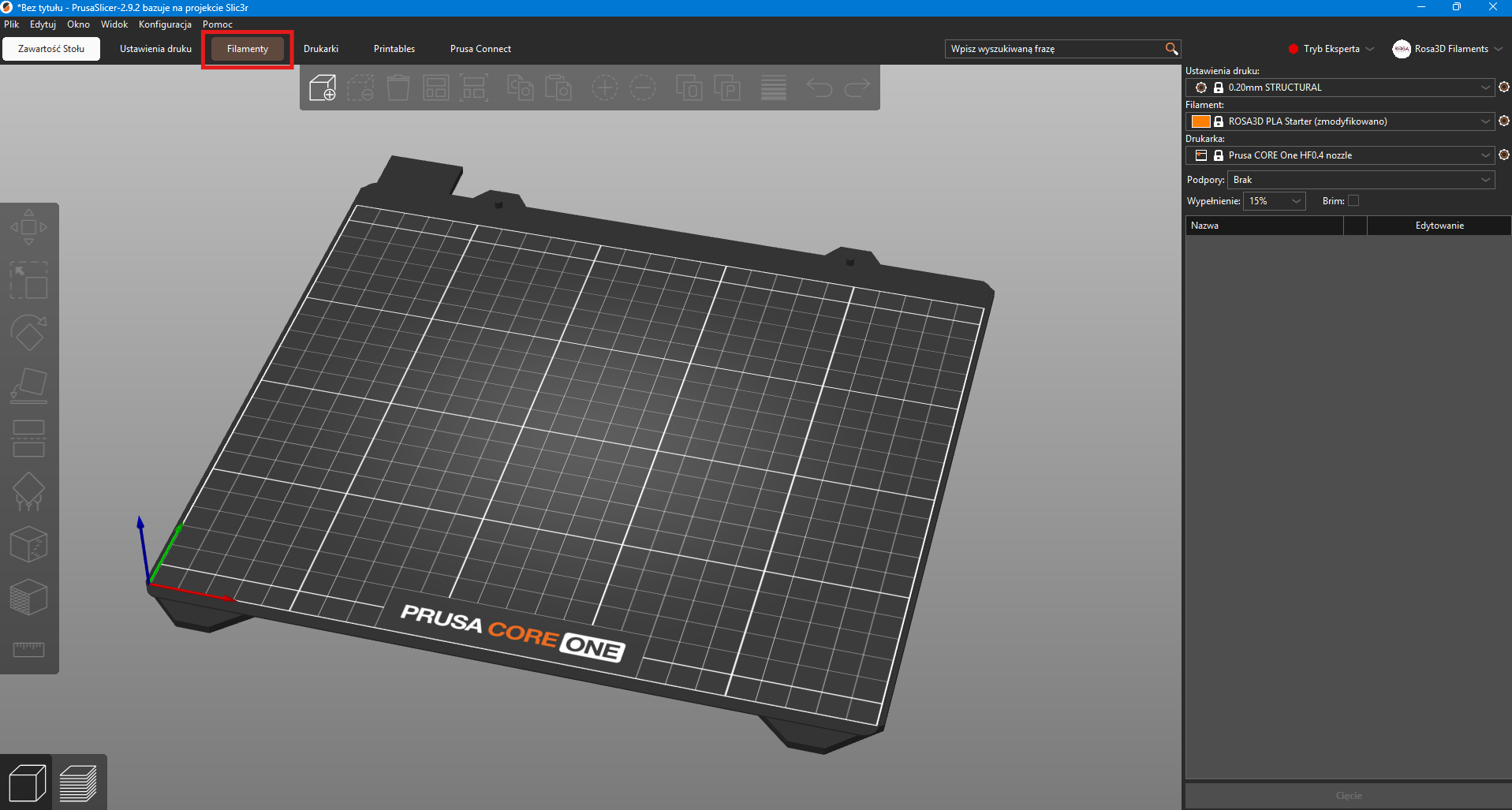Toggle the Brim checkbox
The height and width of the screenshot is (810, 1512).
tap(1353, 200)
